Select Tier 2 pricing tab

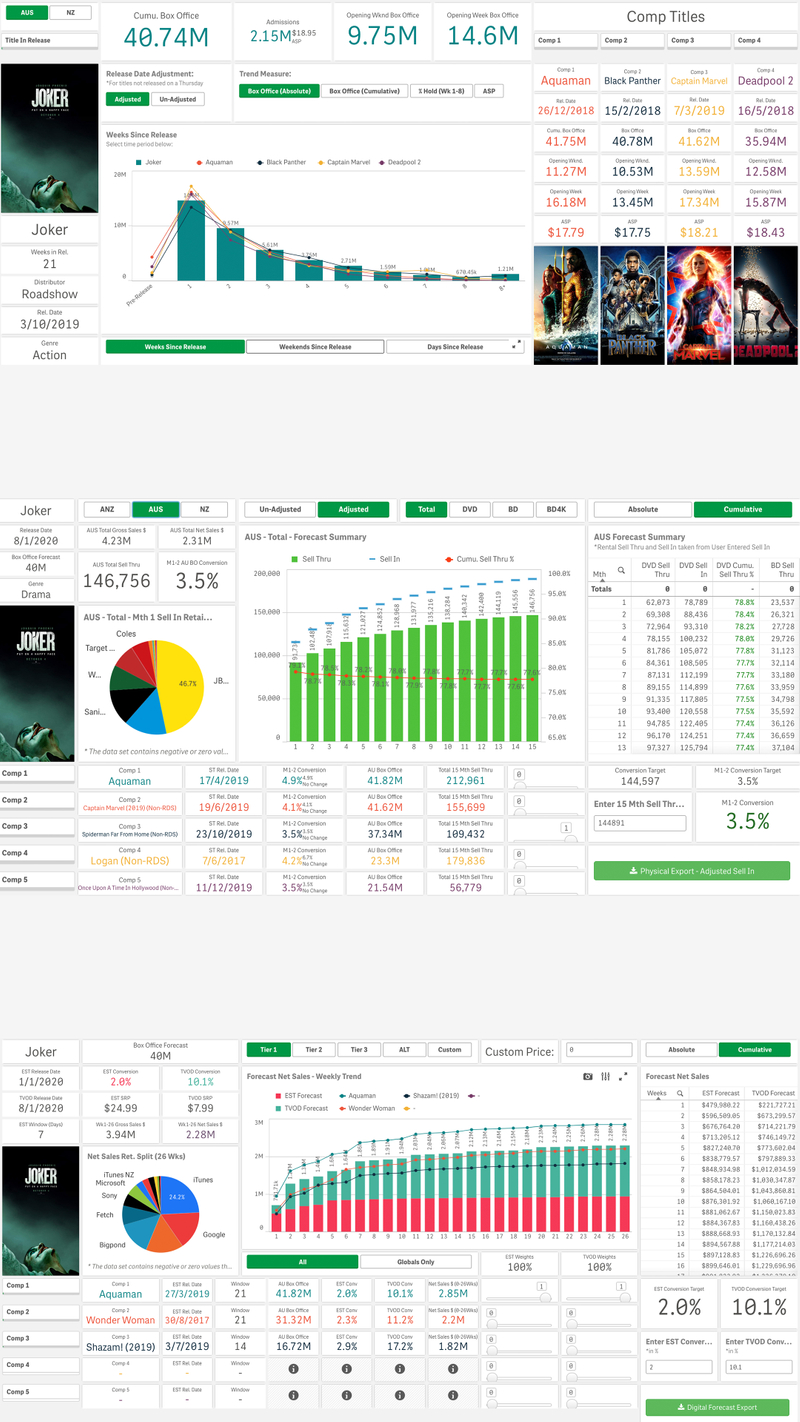[x=314, y=1050]
